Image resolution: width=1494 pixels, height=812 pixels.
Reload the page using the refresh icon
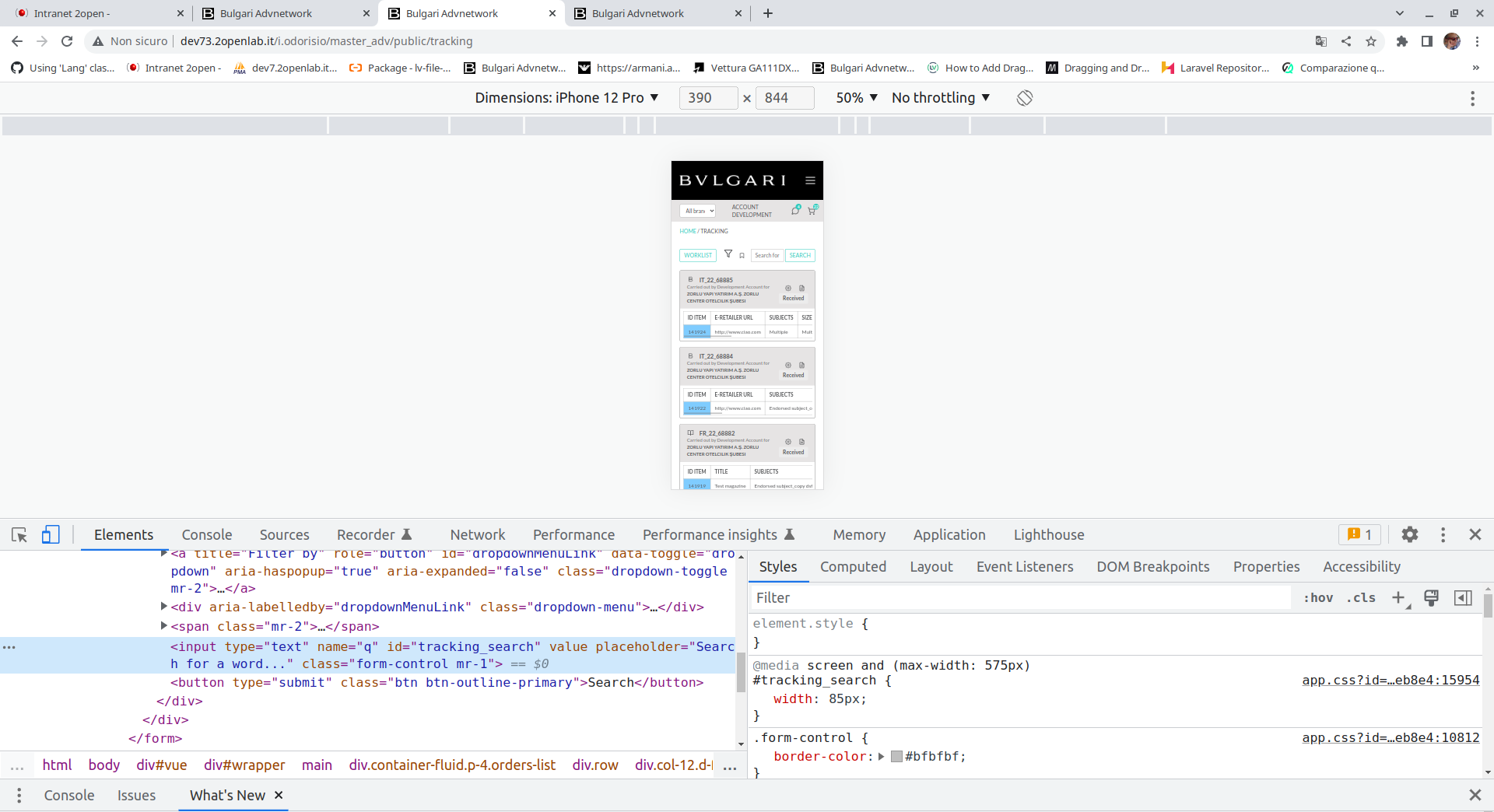tap(67, 41)
